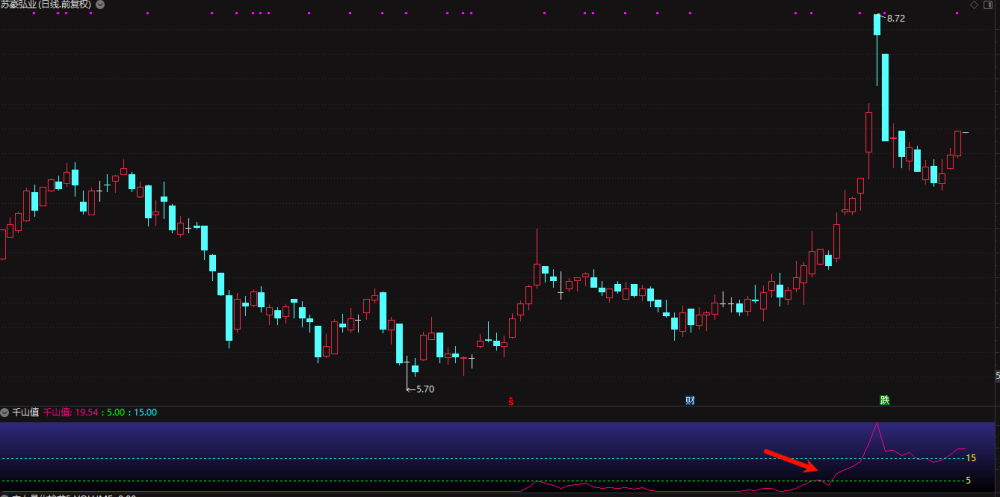
Task: Click the 5.70 low price label
Action: tap(425, 389)
